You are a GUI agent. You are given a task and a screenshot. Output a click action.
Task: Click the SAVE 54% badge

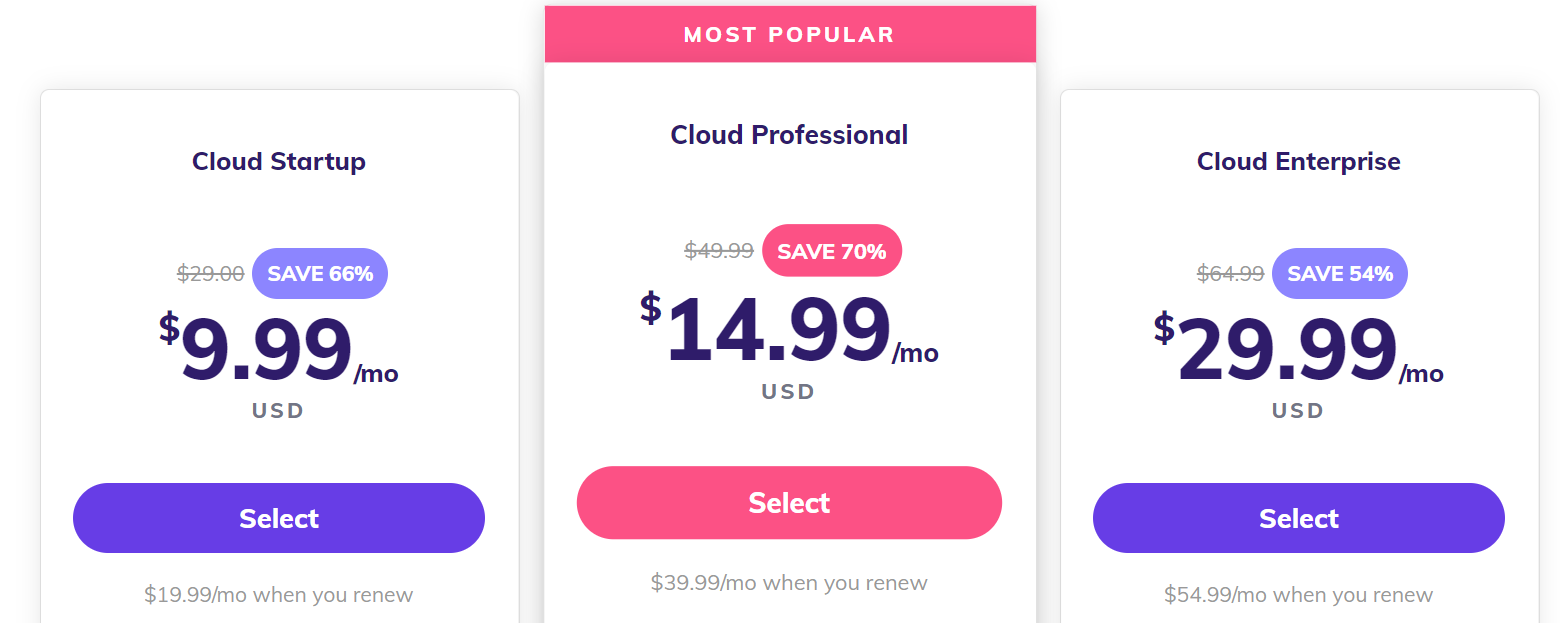coord(1340,273)
